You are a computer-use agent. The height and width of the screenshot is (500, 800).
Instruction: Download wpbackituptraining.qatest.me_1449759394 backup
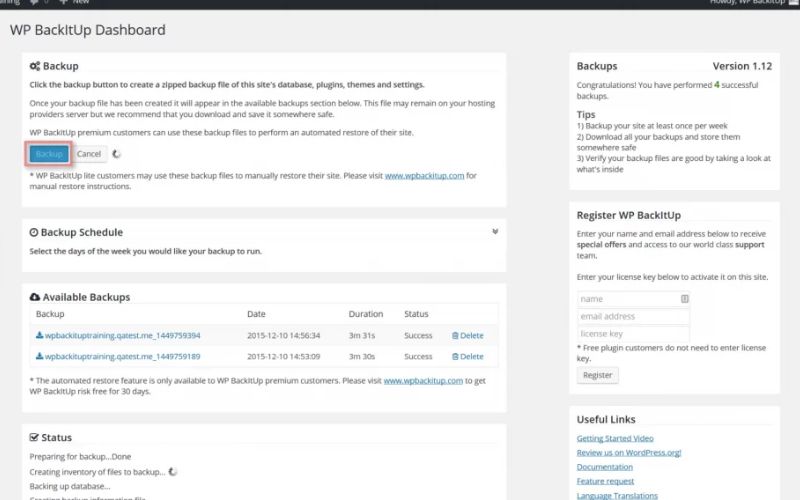(122, 335)
